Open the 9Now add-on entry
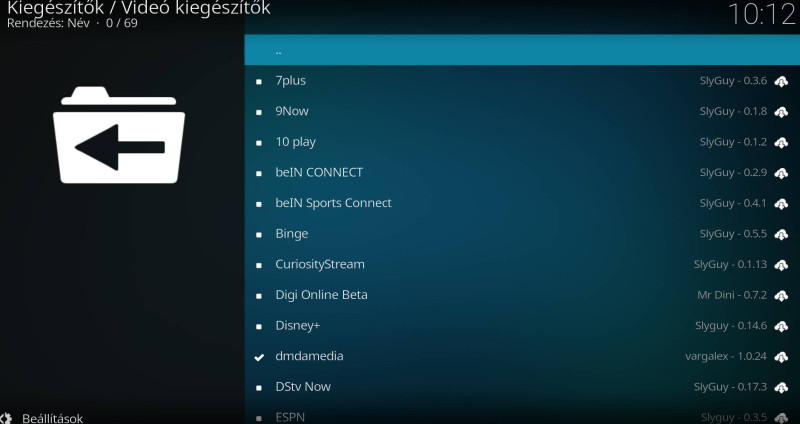Image resolution: width=800 pixels, height=424 pixels. tap(522, 111)
